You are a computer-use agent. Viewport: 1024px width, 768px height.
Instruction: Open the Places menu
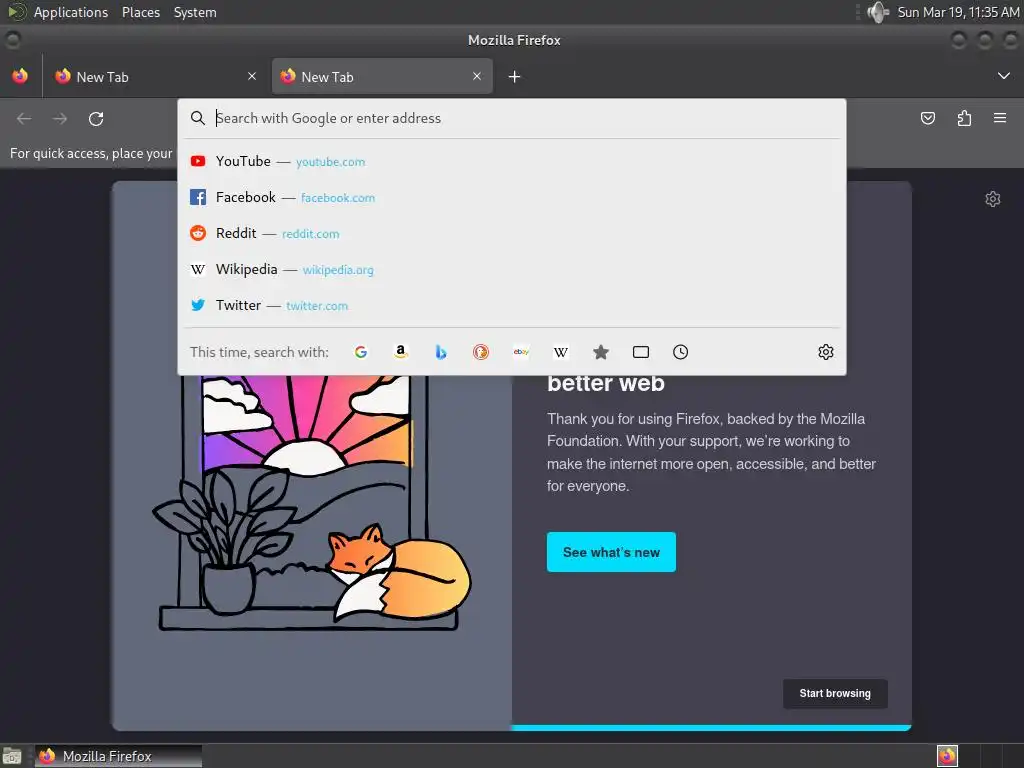(x=141, y=12)
